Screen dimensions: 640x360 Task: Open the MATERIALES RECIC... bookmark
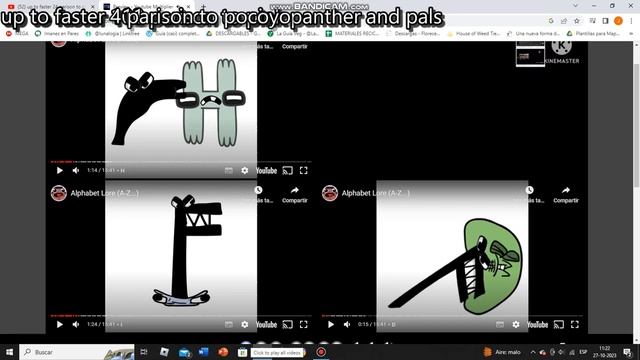[x=352, y=33]
